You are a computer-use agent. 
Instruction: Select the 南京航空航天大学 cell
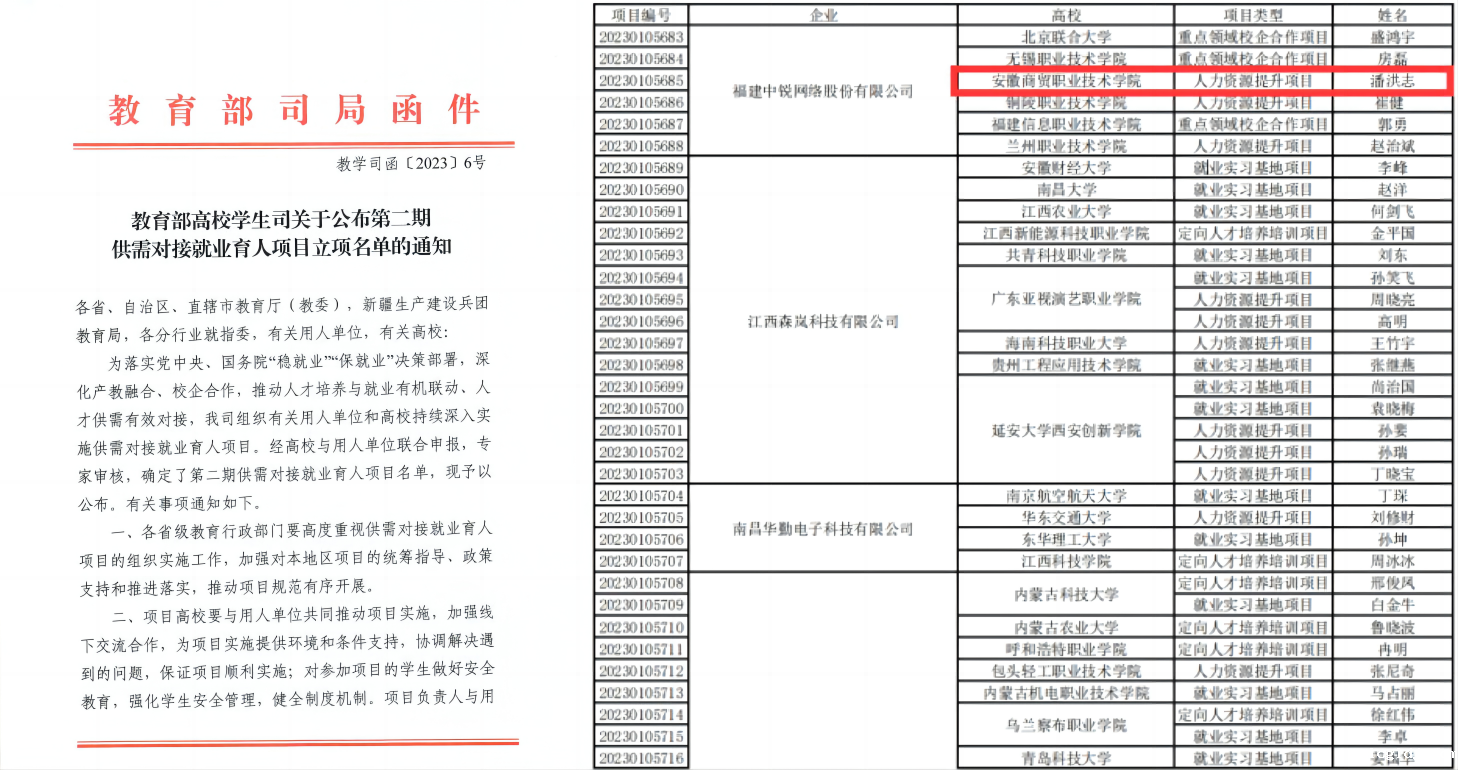(x=1066, y=496)
